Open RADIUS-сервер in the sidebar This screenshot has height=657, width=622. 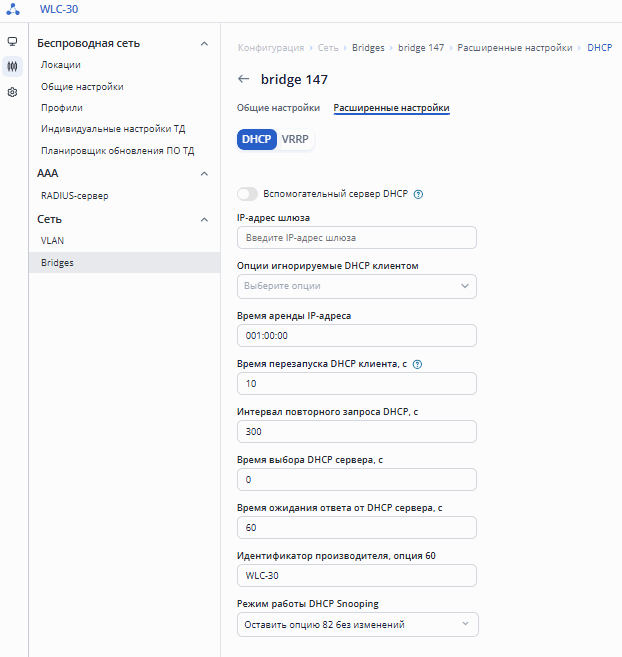(x=75, y=196)
